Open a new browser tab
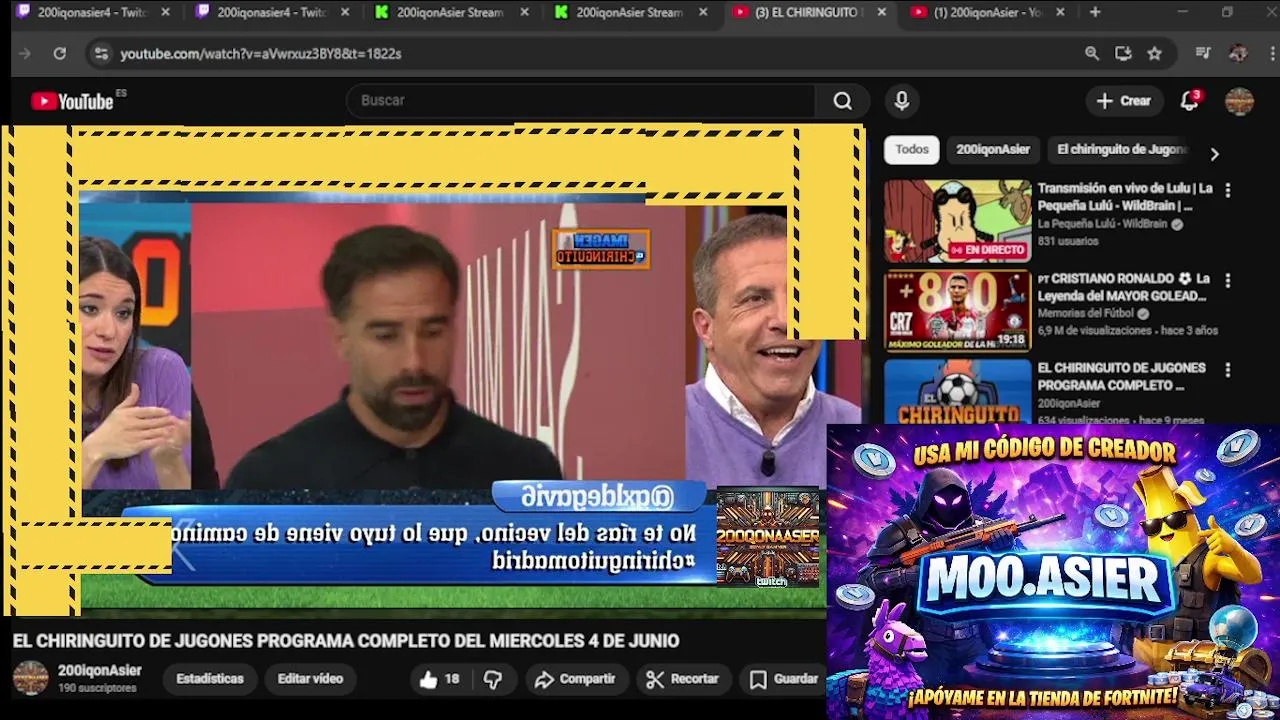Screen dimensions: 1280x720 pyautogui.click(x=1095, y=12)
